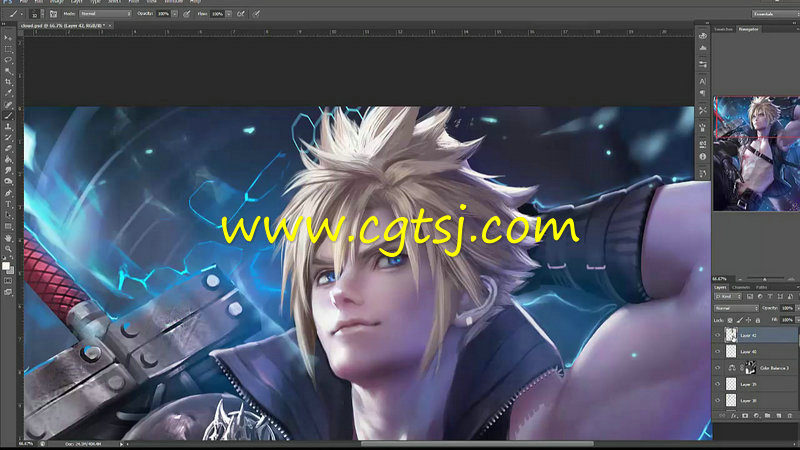Create a new layer group
The width and height of the screenshot is (800, 450).
(x=768, y=416)
